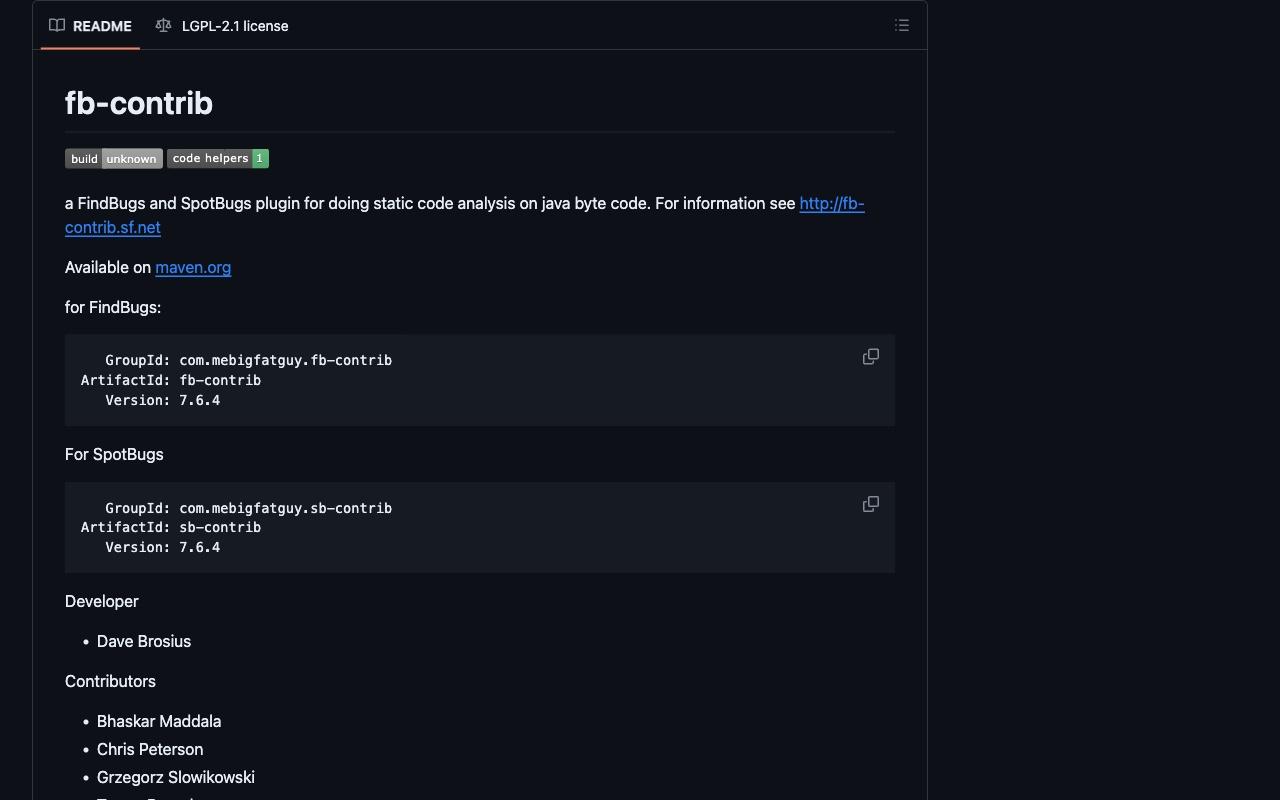Click the 'Chris Peterson' list item
This screenshot has height=800, width=1280.
[x=150, y=749]
